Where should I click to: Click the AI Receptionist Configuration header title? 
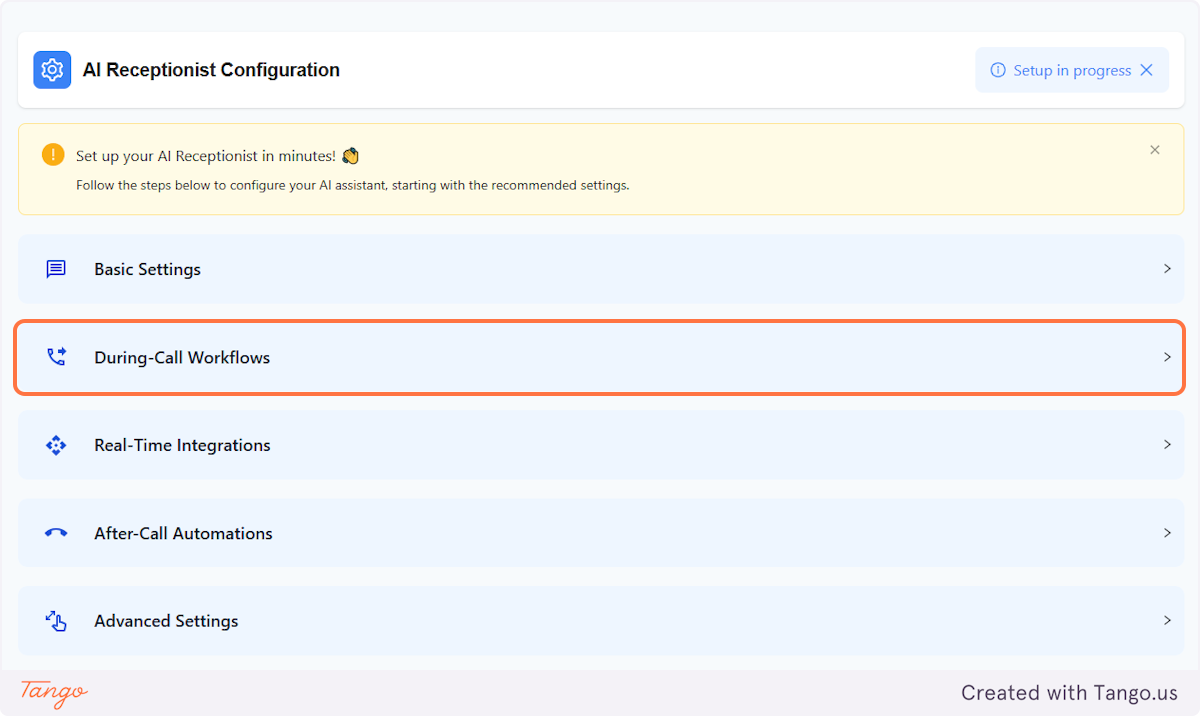point(211,69)
